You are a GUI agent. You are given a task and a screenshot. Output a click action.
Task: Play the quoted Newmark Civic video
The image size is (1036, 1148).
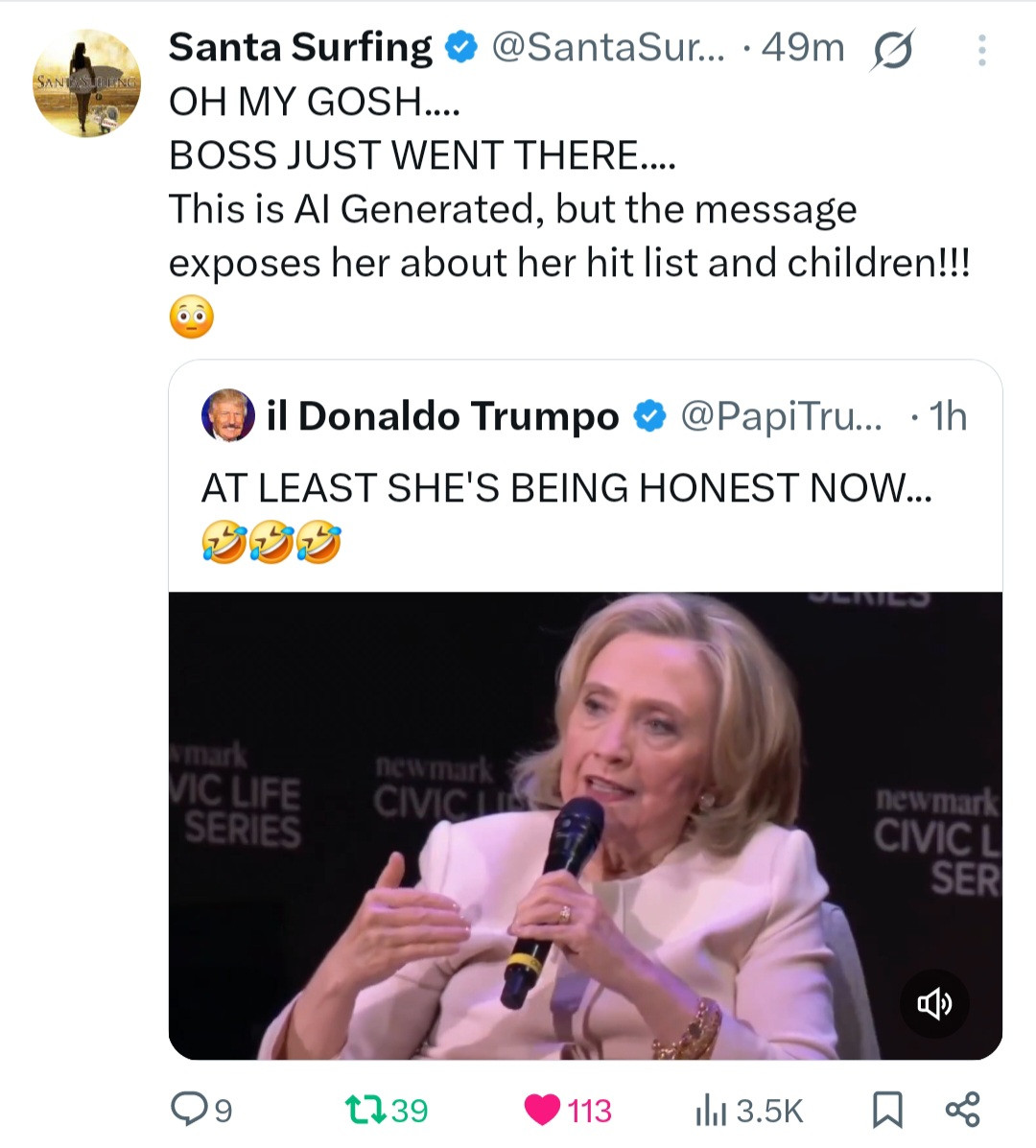[585, 825]
